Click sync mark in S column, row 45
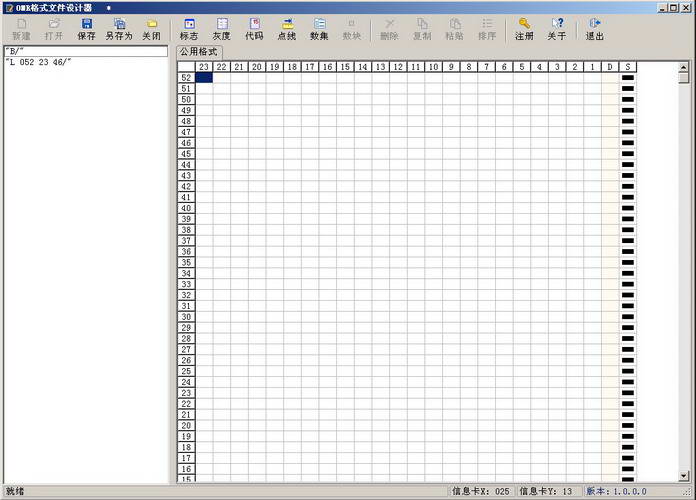This screenshot has height=500, width=696. click(x=628, y=154)
